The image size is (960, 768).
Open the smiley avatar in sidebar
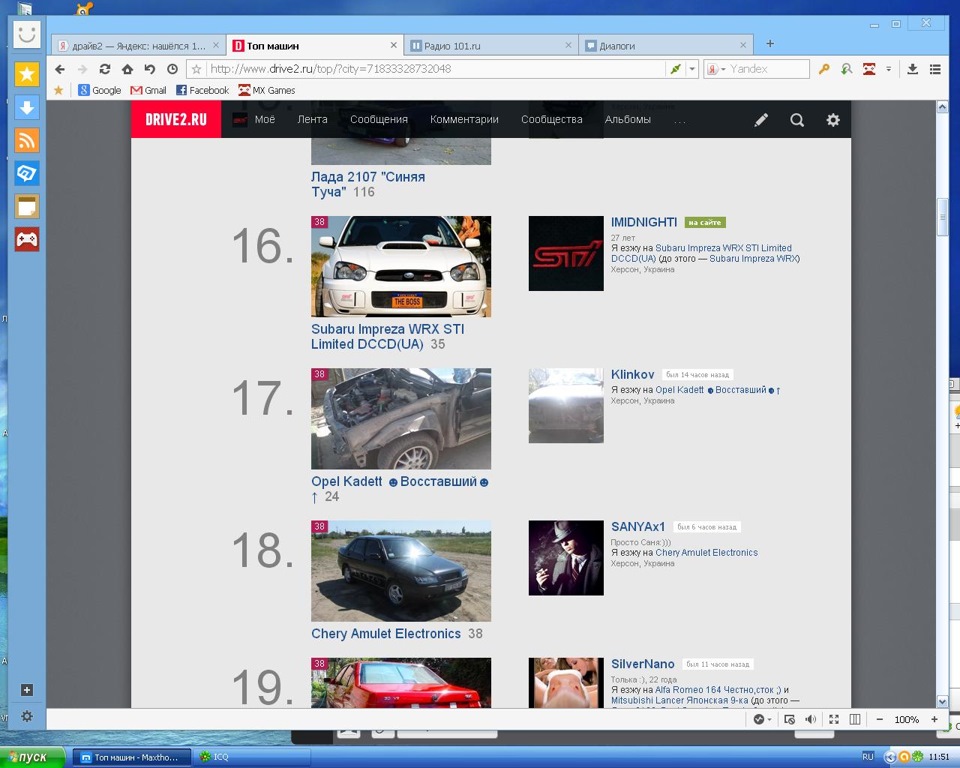click(x=26, y=34)
